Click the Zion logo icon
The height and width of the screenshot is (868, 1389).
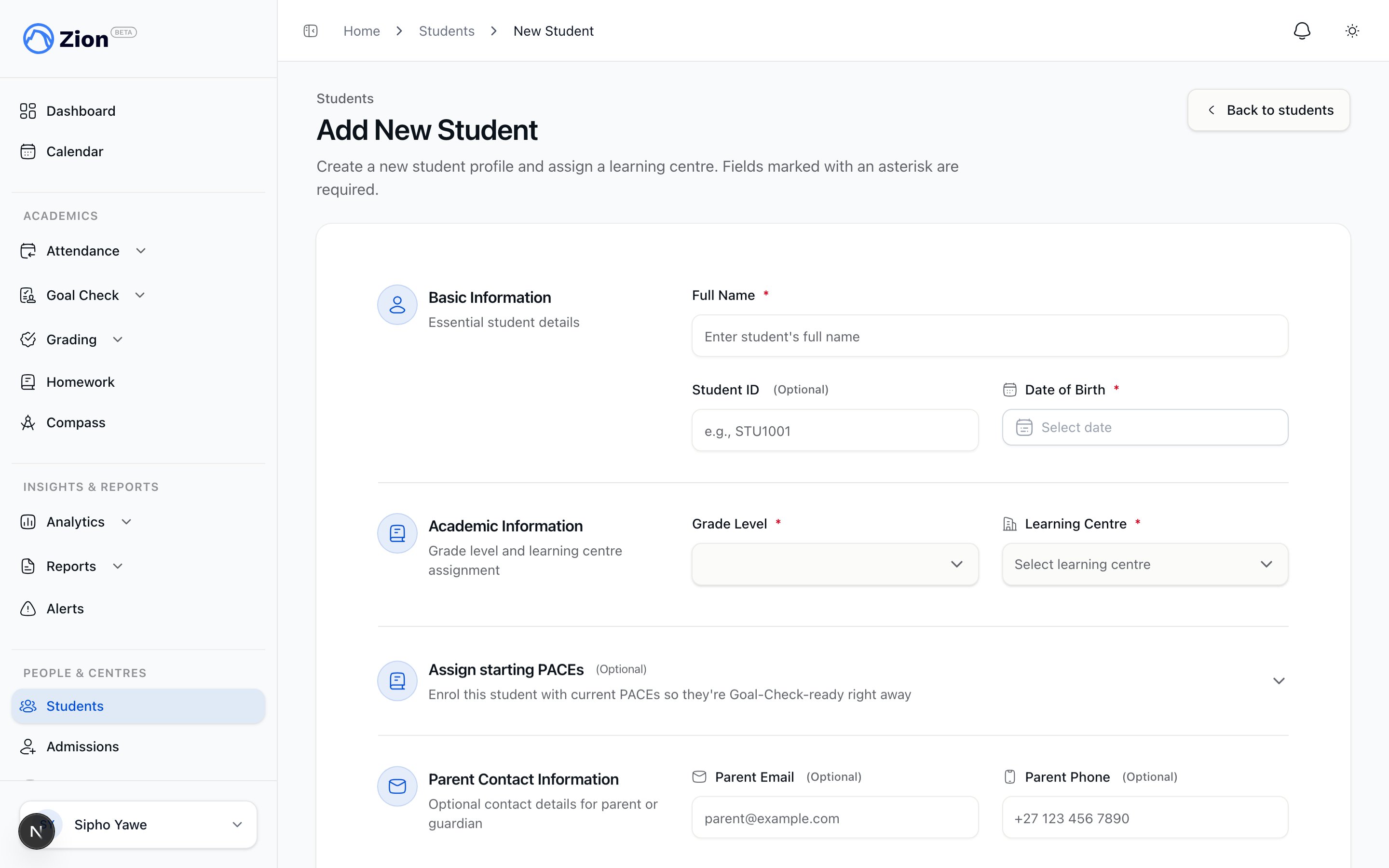point(38,39)
